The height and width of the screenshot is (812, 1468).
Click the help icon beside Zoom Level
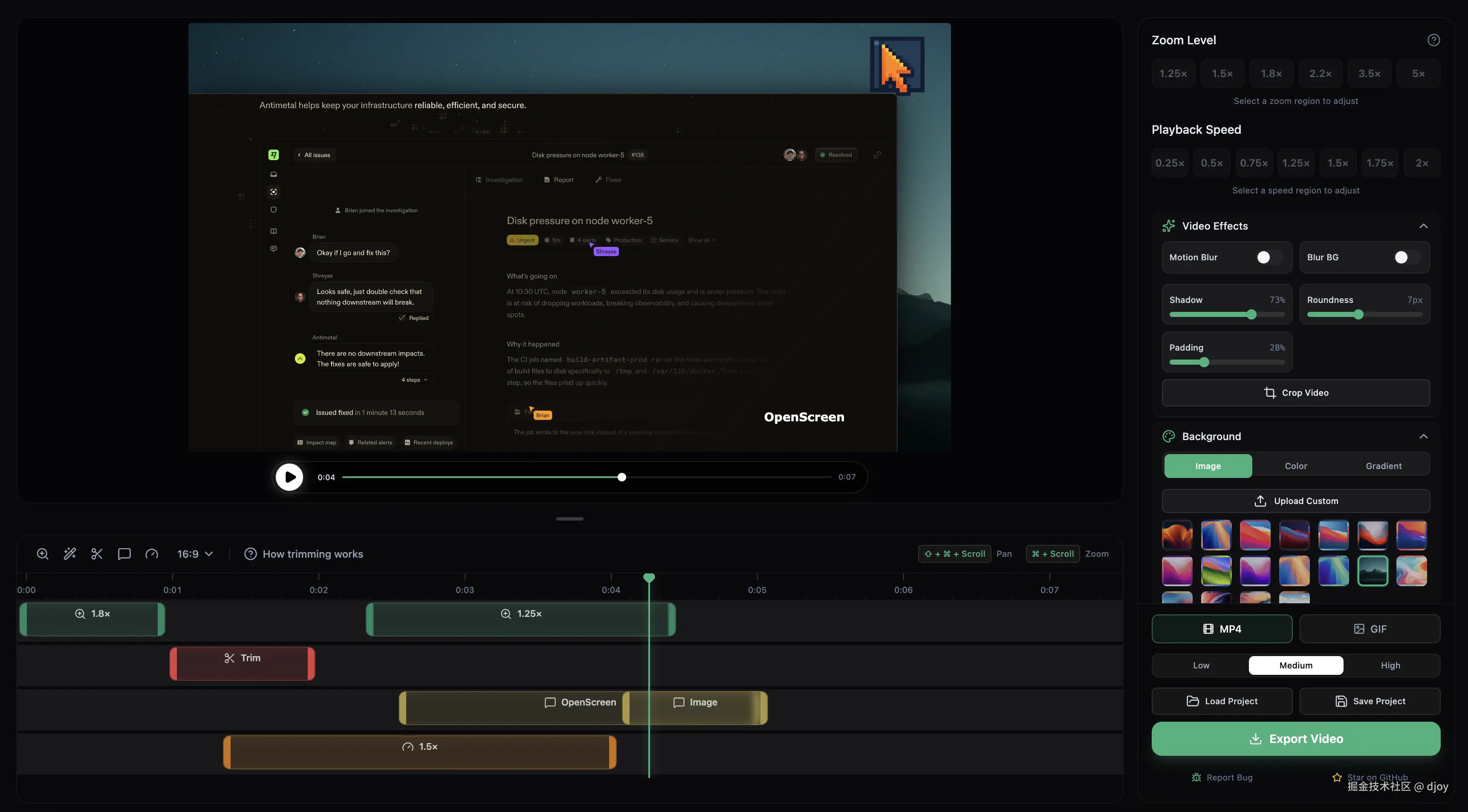tap(1434, 40)
